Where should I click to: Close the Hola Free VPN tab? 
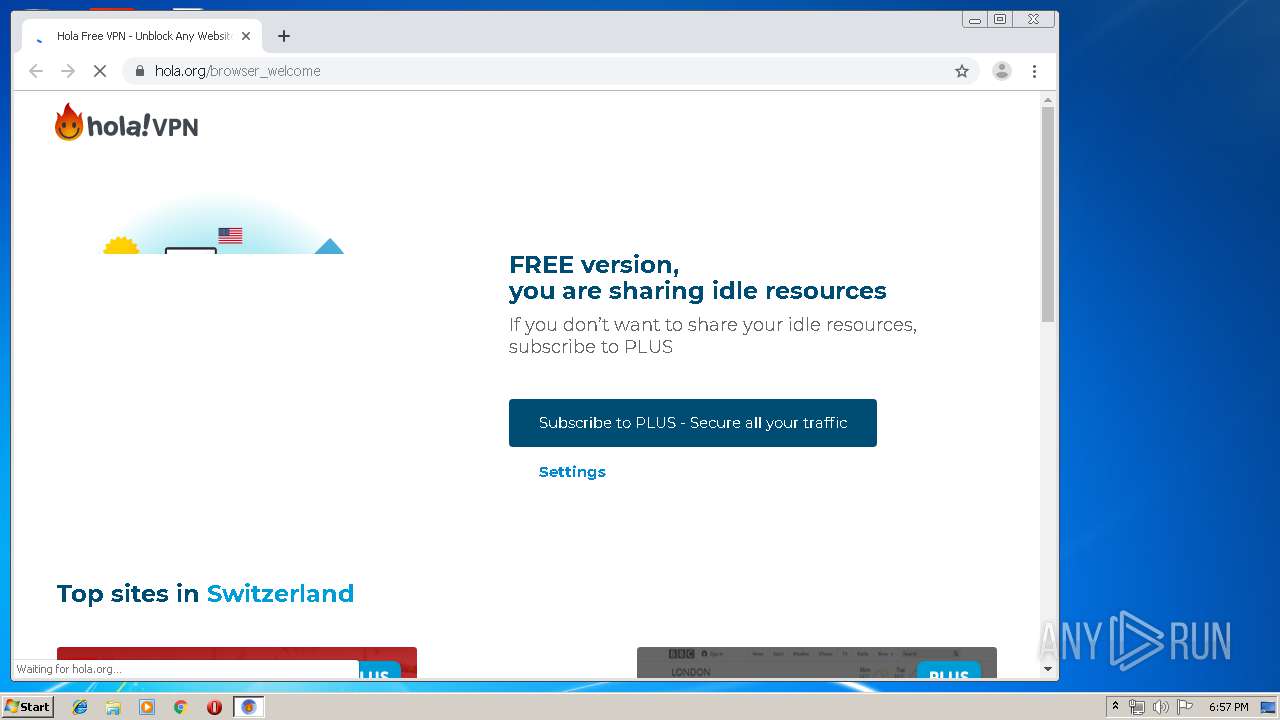(246, 36)
